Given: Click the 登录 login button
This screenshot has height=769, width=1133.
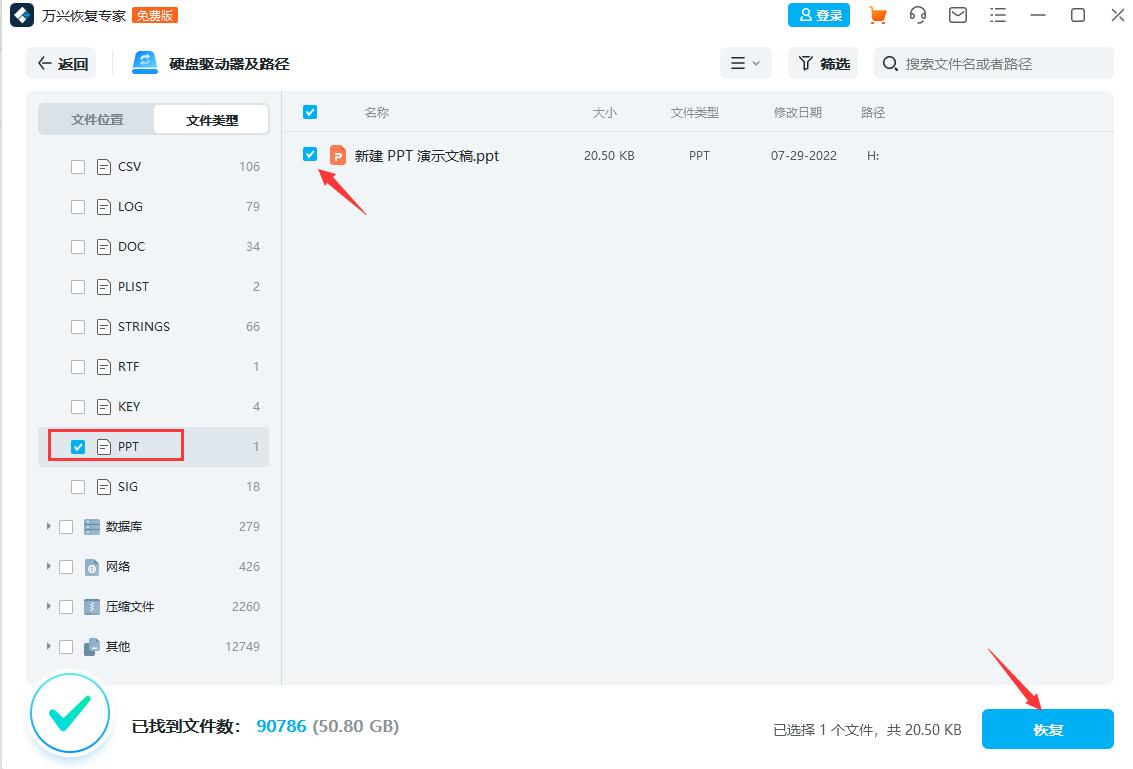Looking at the screenshot, I should 819,15.
